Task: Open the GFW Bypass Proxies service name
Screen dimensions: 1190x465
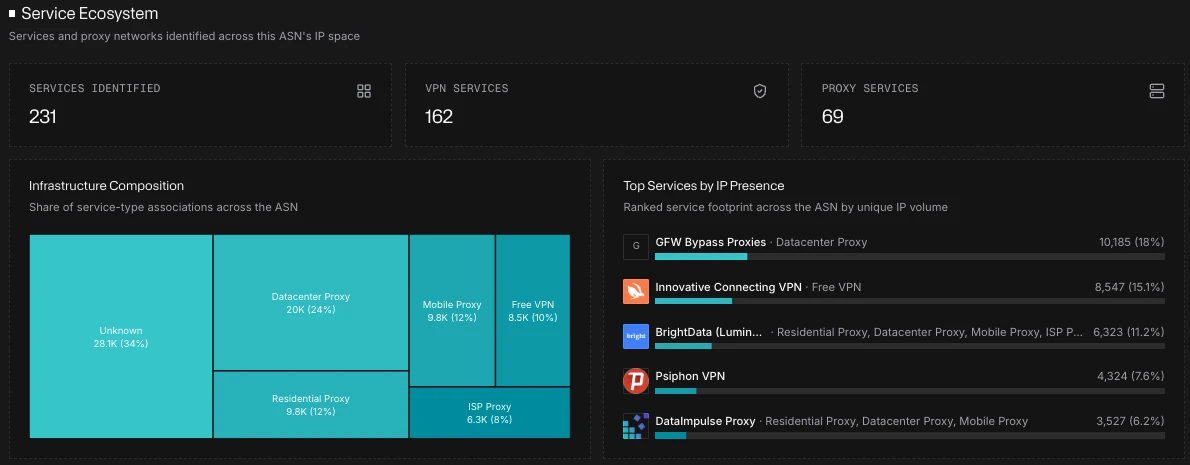Action: (x=710, y=242)
